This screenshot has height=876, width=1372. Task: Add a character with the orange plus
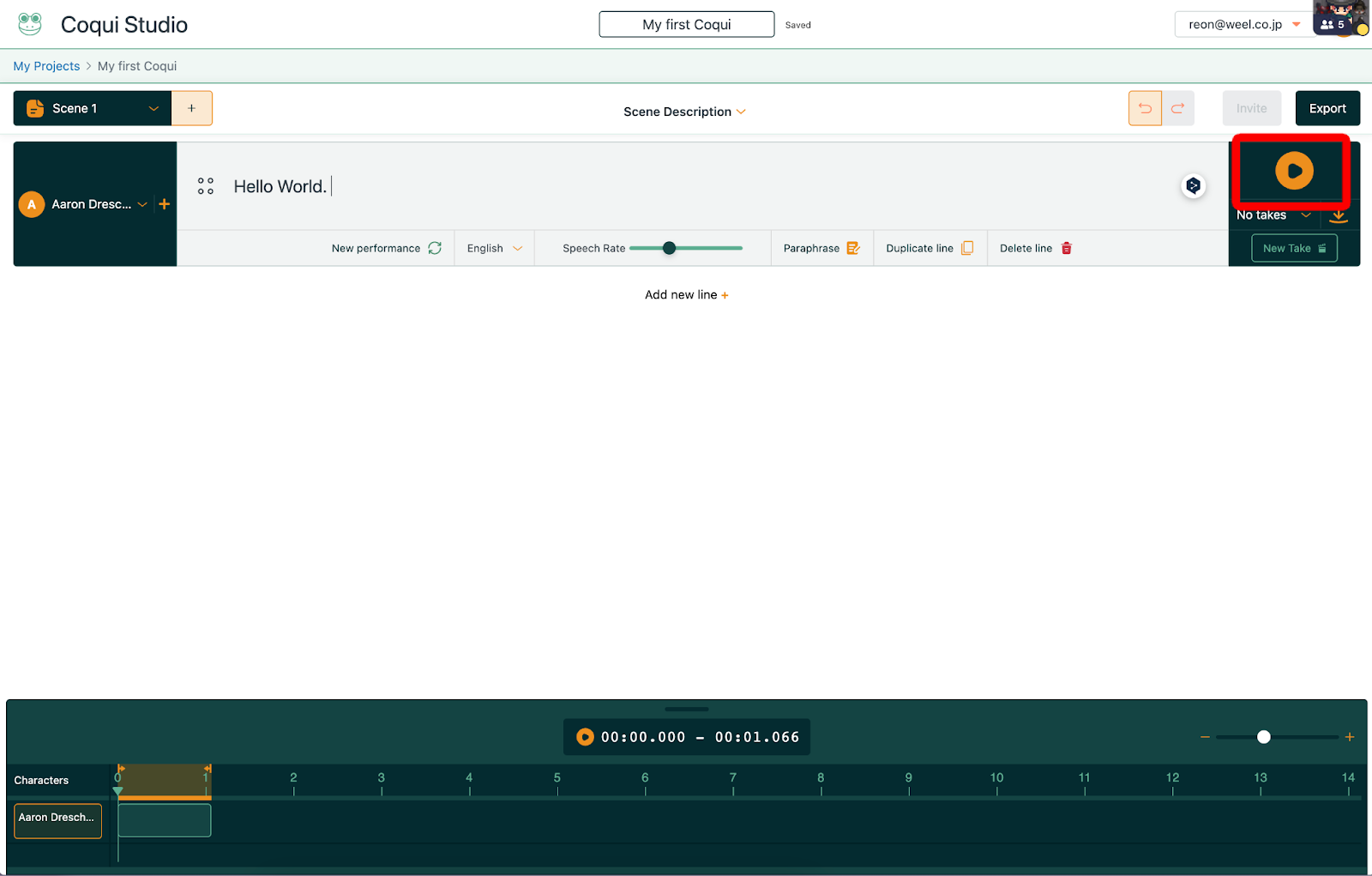point(165,204)
